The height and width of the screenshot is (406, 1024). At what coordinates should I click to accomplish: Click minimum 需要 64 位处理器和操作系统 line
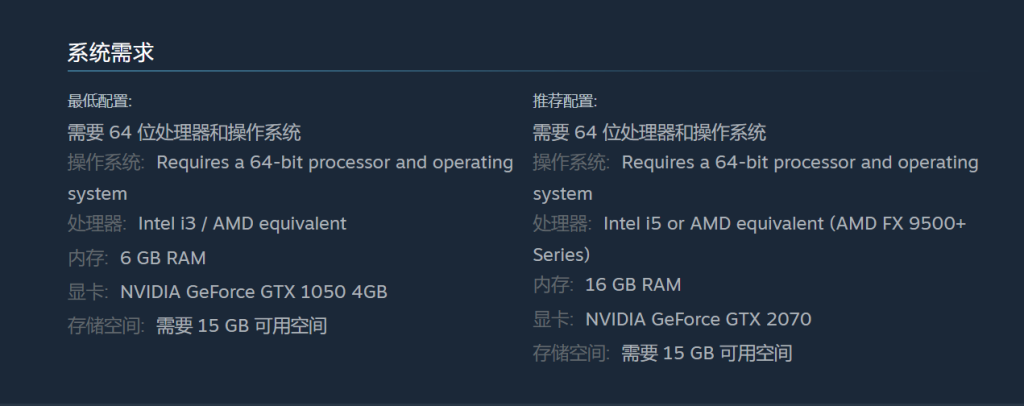pyautogui.click(x=184, y=133)
